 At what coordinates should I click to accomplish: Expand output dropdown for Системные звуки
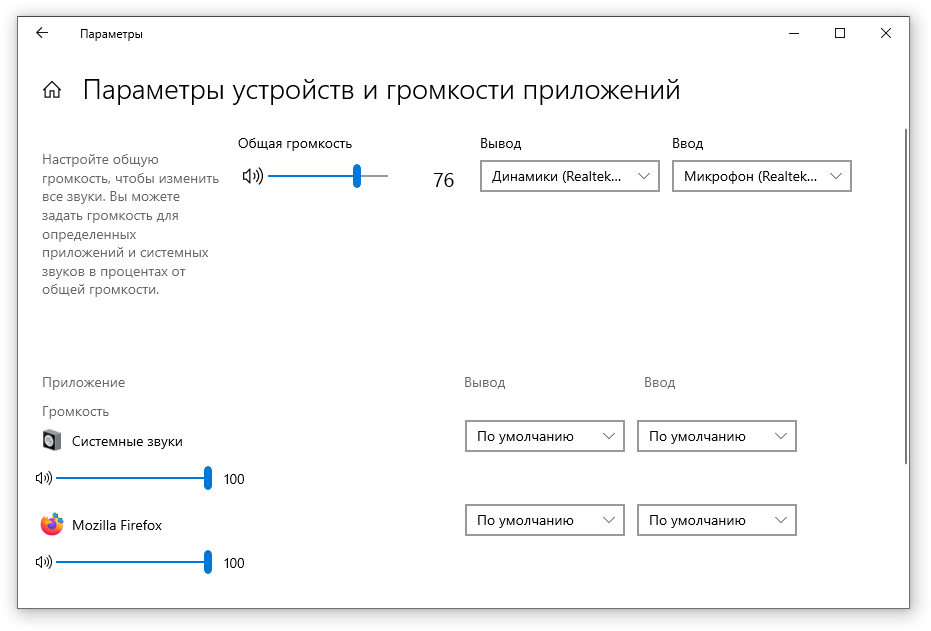(x=545, y=436)
